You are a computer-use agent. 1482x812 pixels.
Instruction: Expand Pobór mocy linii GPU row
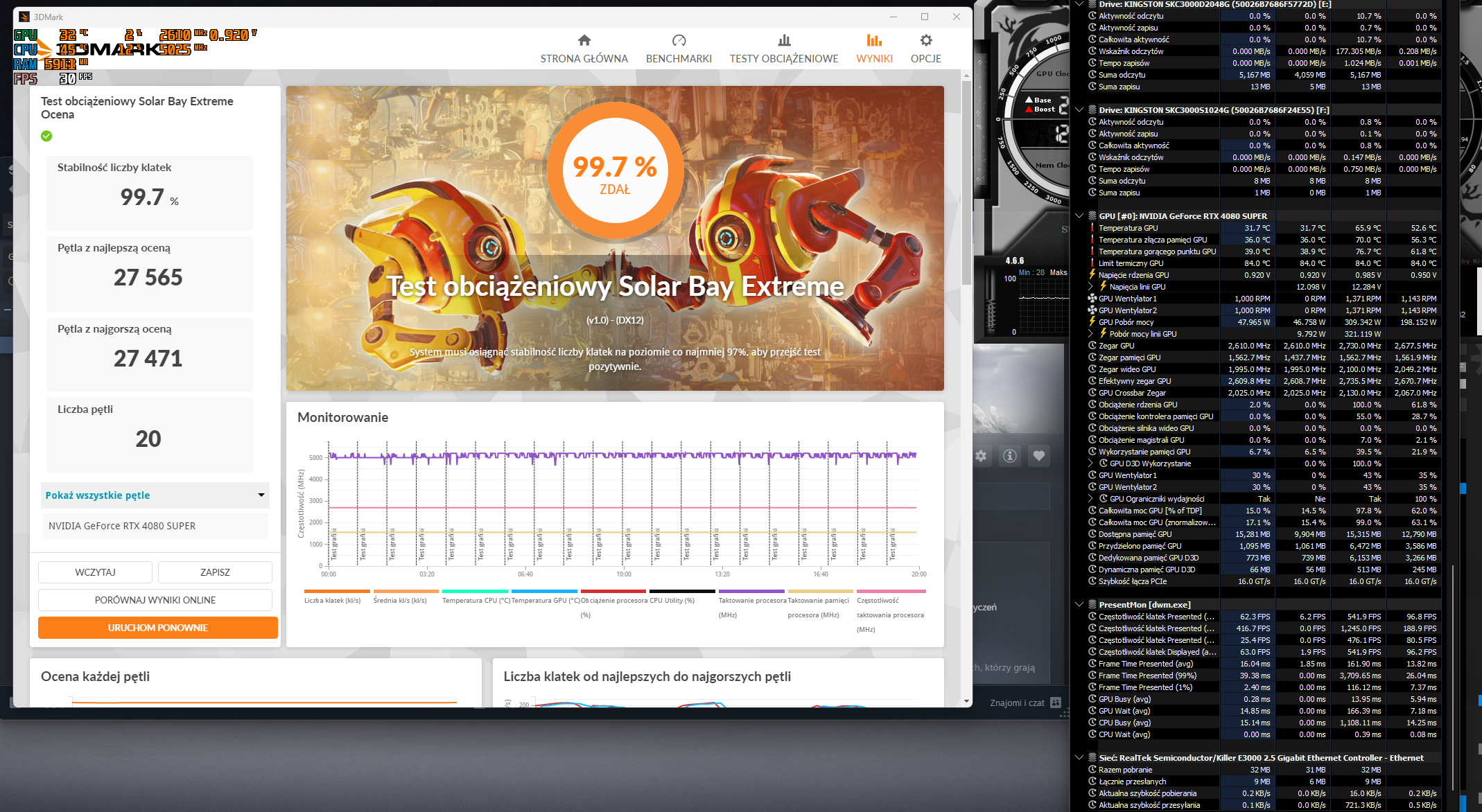tap(1090, 334)
